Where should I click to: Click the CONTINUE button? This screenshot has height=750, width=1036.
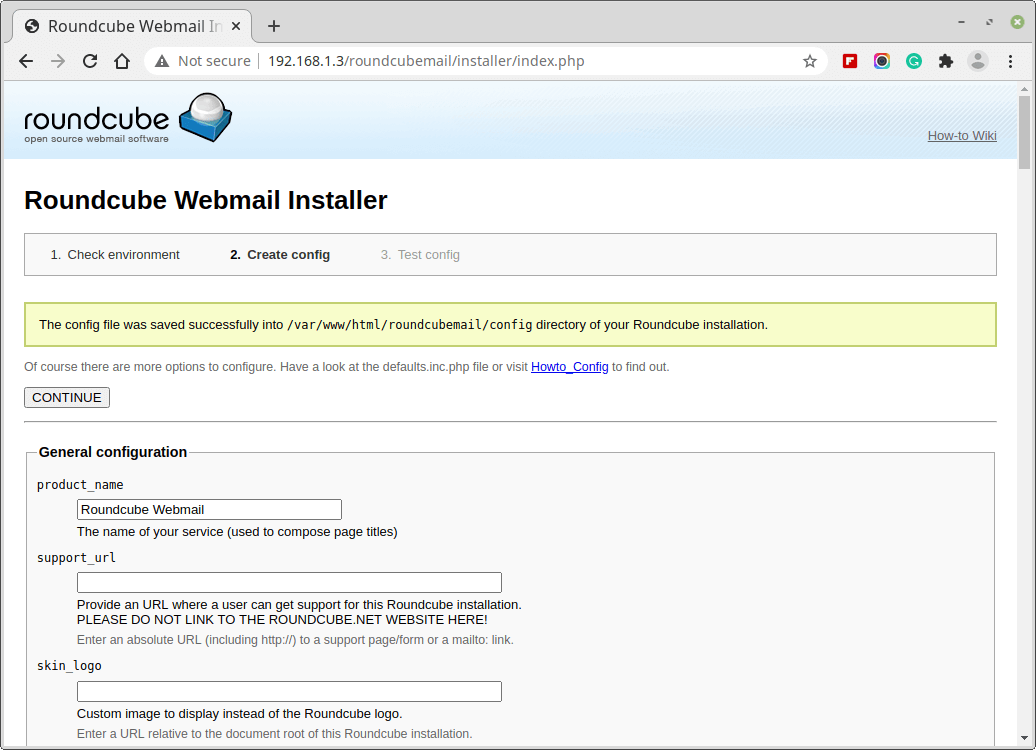(67, 398)
